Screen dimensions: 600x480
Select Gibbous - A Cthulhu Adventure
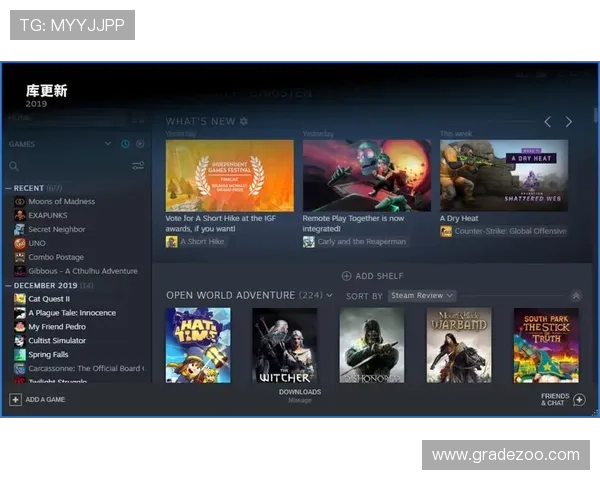83,271
